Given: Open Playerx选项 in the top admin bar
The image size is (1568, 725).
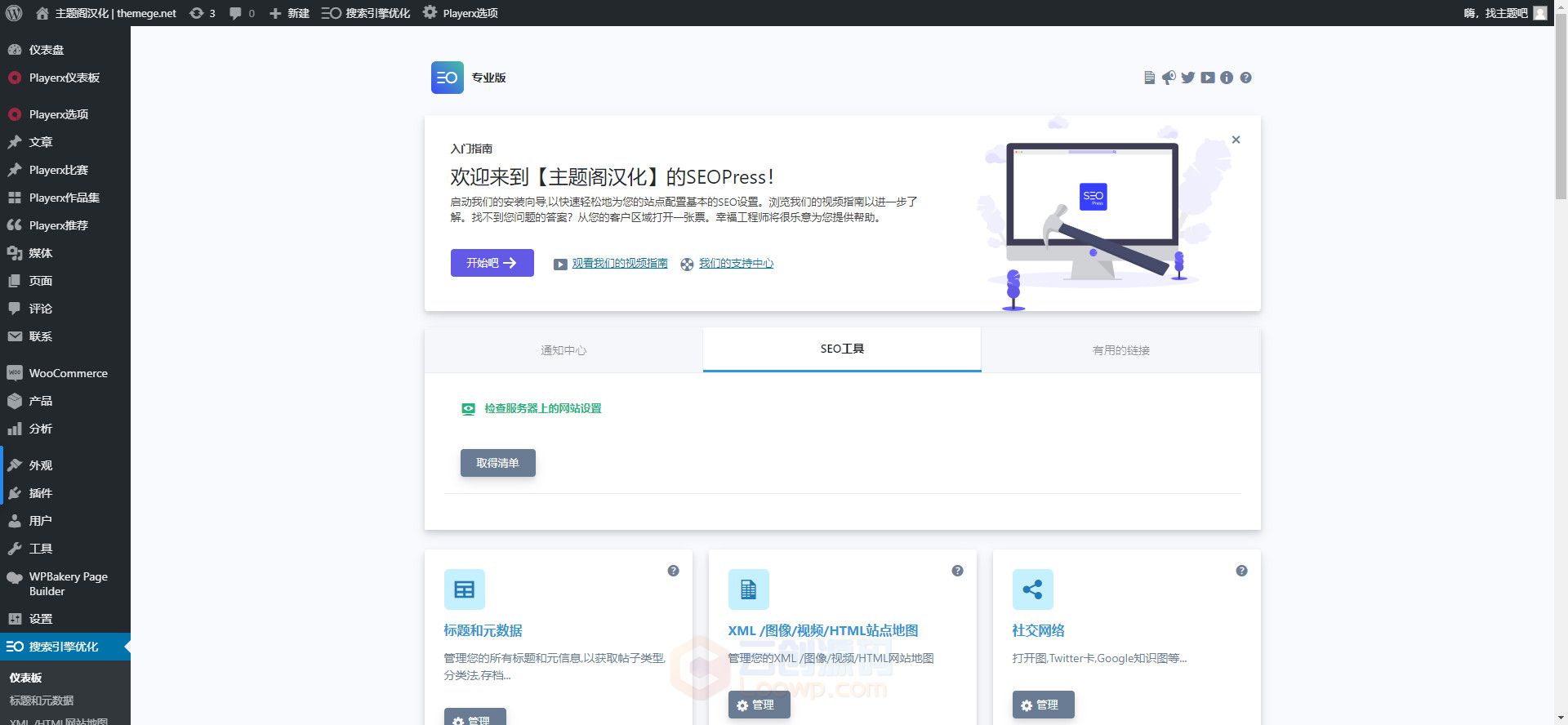Looking at the screenshot, I should pyautogui.click(x=461, y=13).
